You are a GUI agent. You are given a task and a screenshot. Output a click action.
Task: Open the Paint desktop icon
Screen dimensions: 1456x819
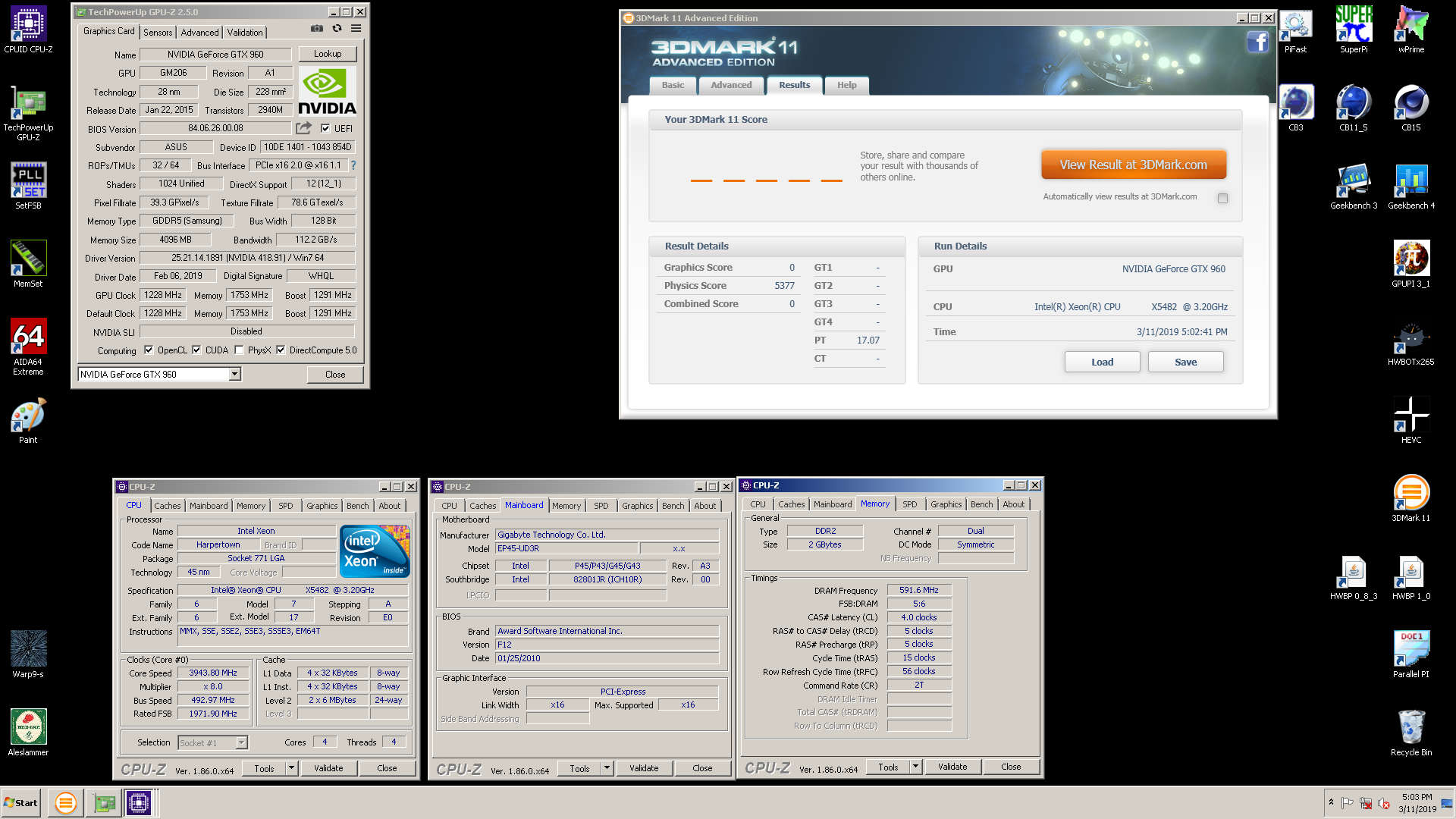pos(28,420)
